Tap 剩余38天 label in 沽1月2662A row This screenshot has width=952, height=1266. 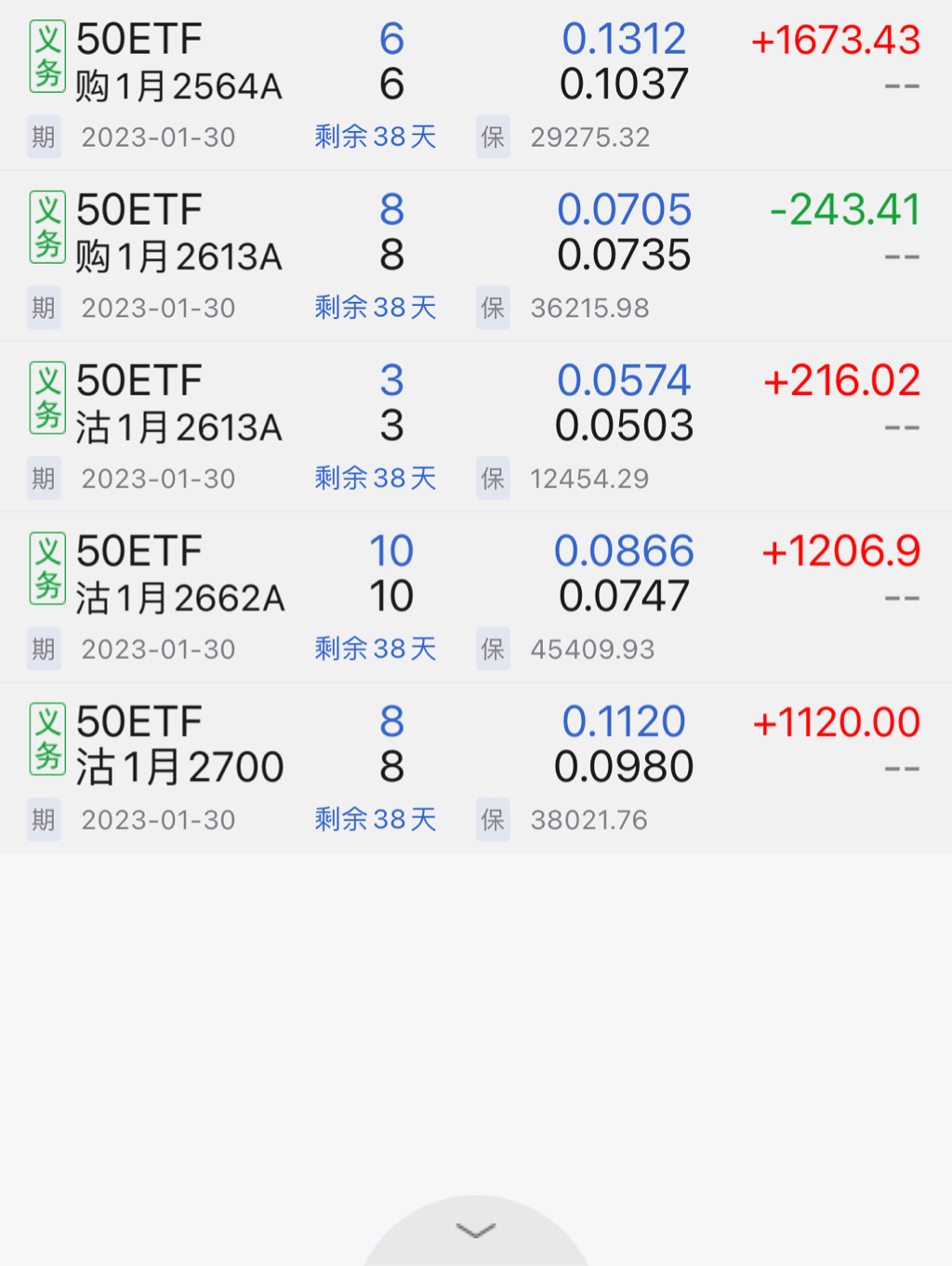[x=376, y=649]
